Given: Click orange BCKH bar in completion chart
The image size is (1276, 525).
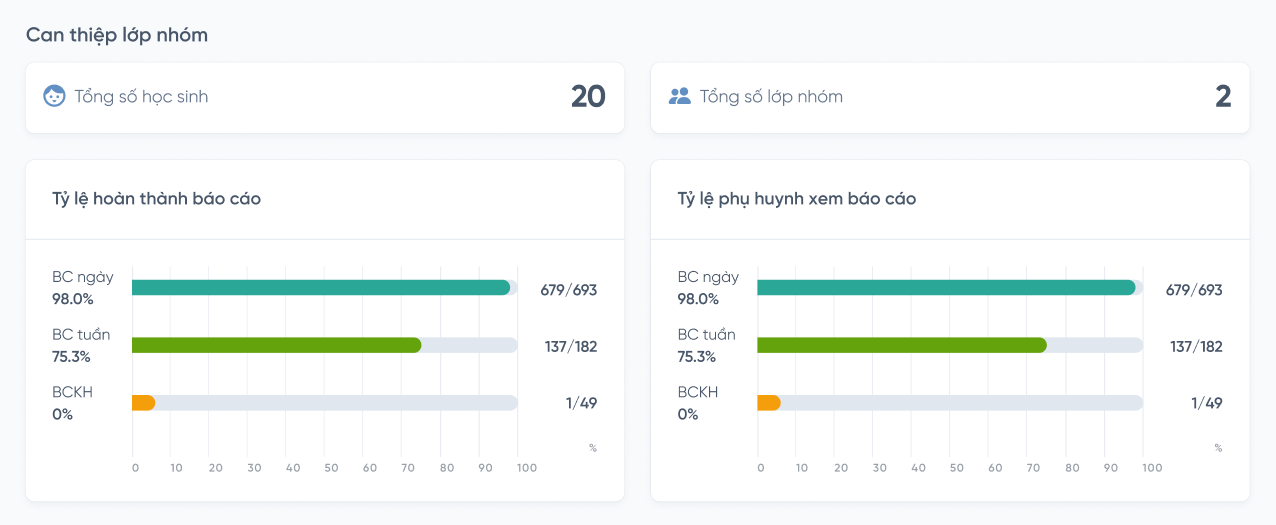Looking at the screenshot, I should (x=144, y=403).
